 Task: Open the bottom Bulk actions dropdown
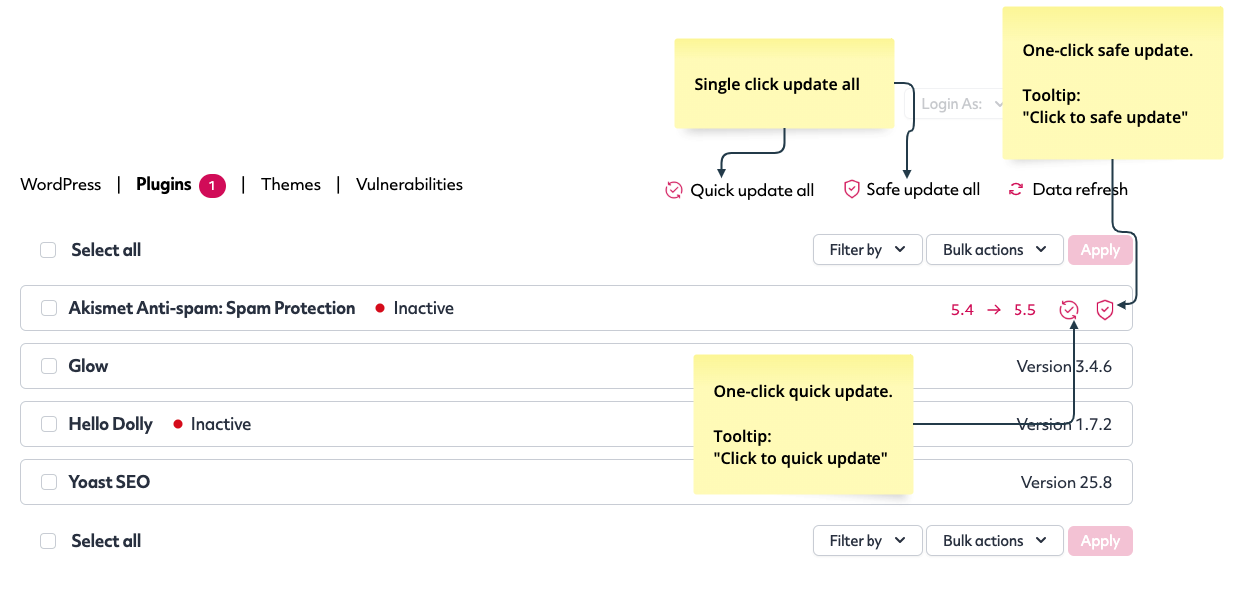pyautogui.click(x=995, y=541)
